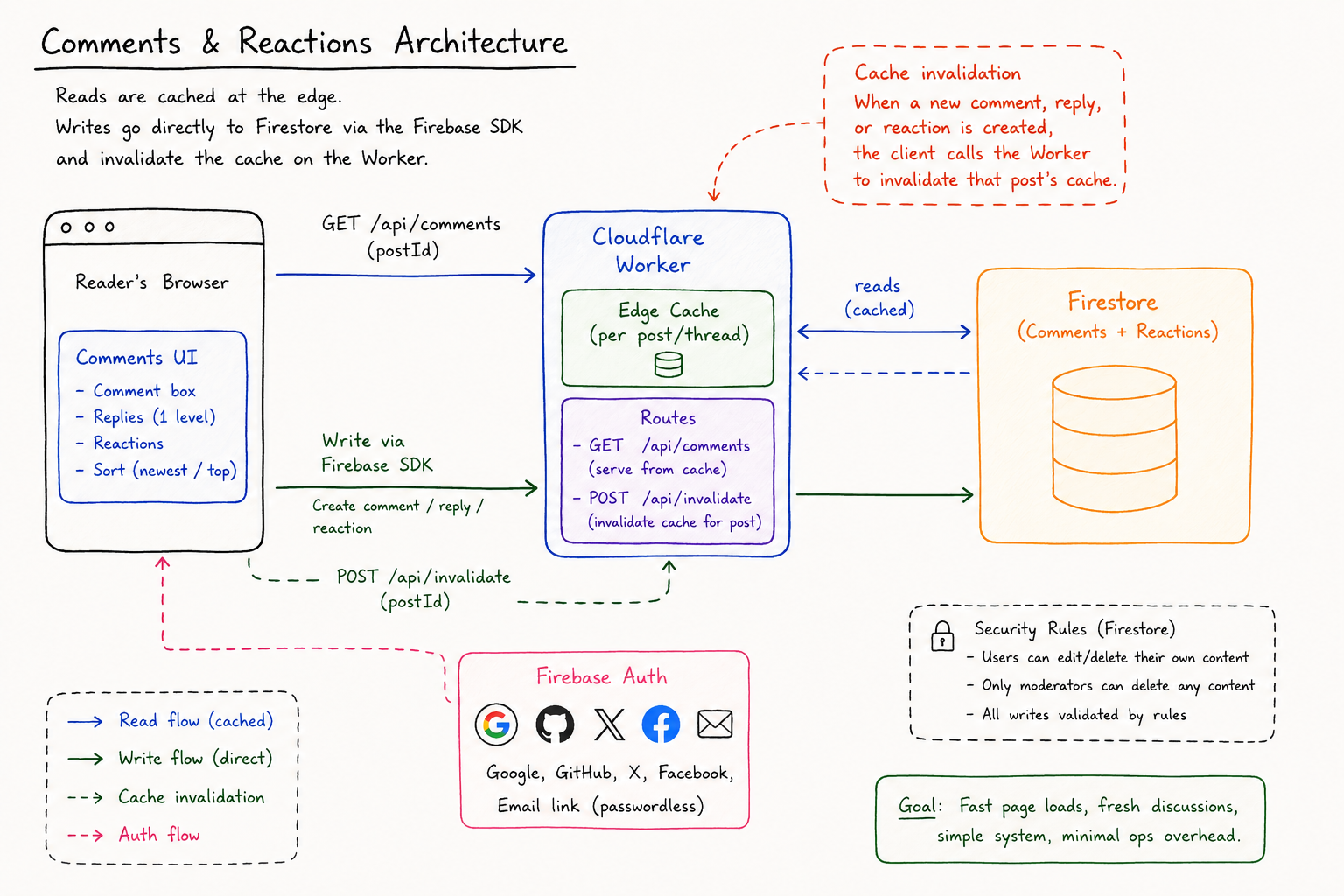Click the "Security Rules (Firestore)" heading
Screen dimensions: 1344x896
coord(1074,629)
